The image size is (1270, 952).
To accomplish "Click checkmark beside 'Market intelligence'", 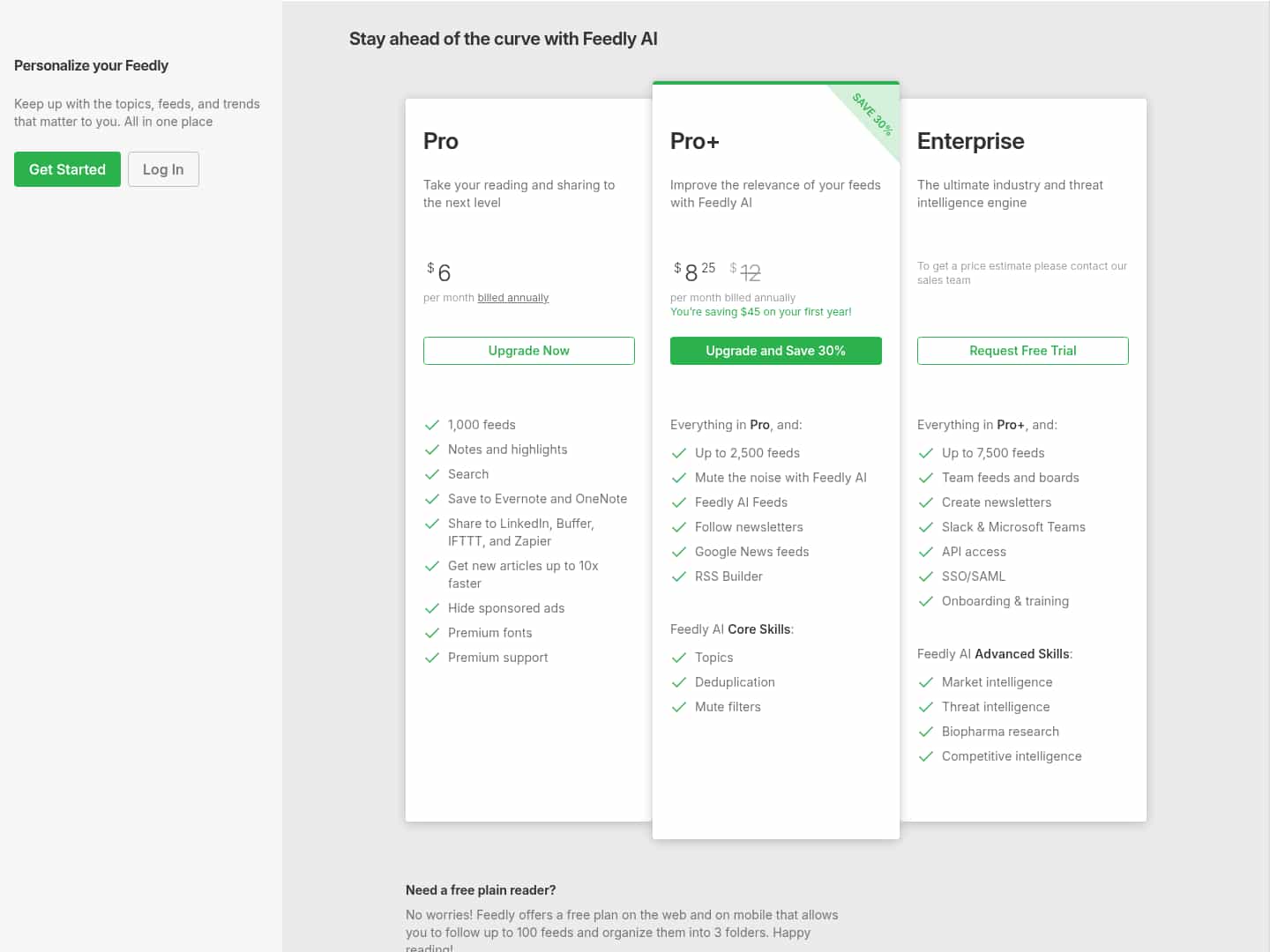I will 926,682.
